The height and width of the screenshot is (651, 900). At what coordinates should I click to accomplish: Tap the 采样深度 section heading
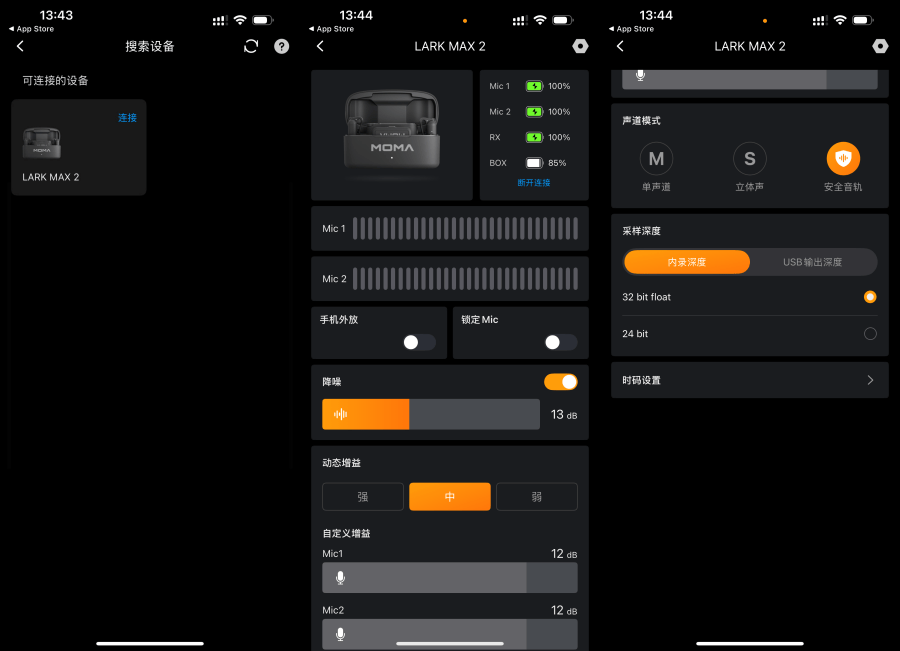pyautogui.click(x=642, y=231)
